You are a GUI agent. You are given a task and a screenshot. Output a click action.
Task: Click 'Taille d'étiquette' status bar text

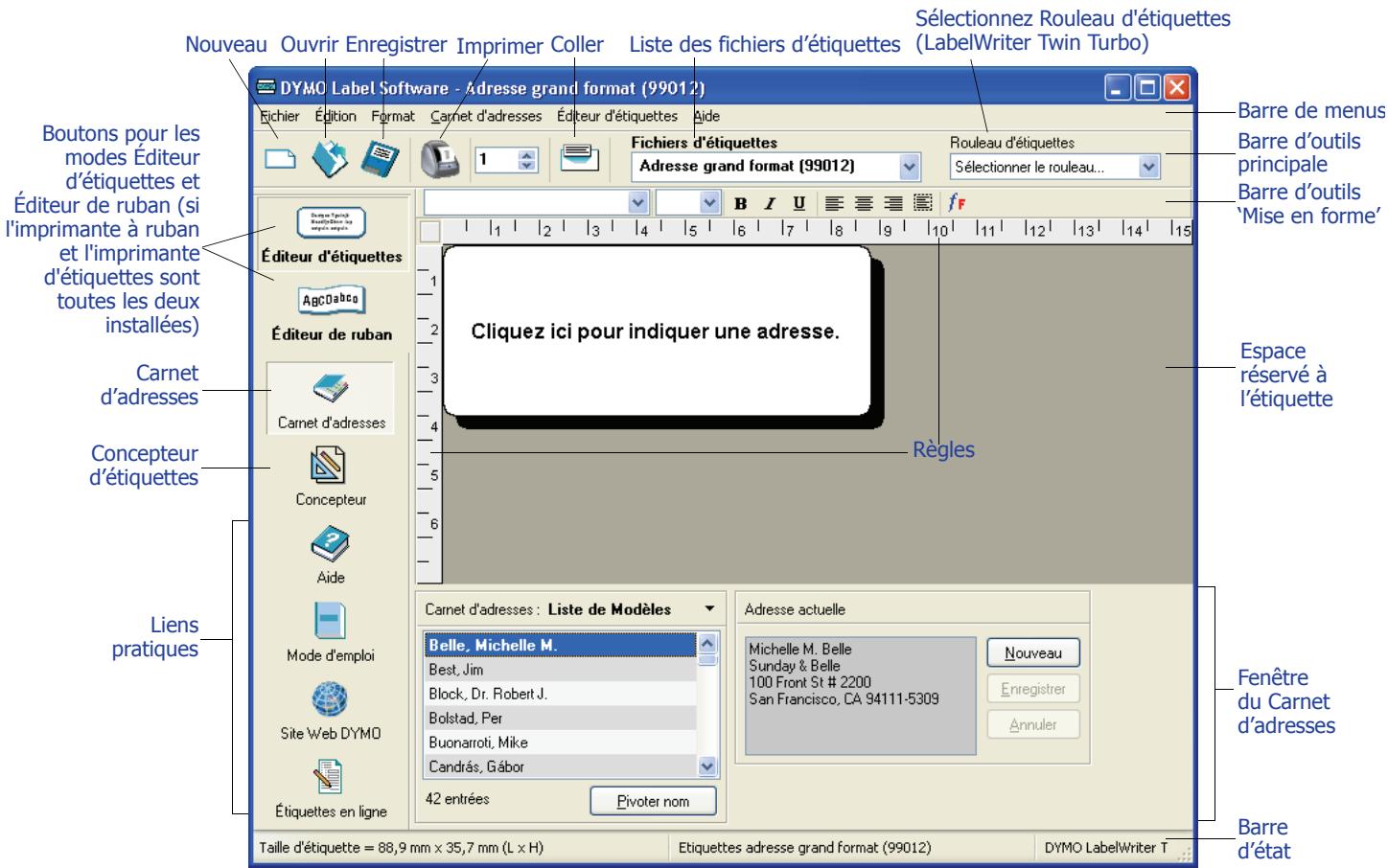click(402, 847)
